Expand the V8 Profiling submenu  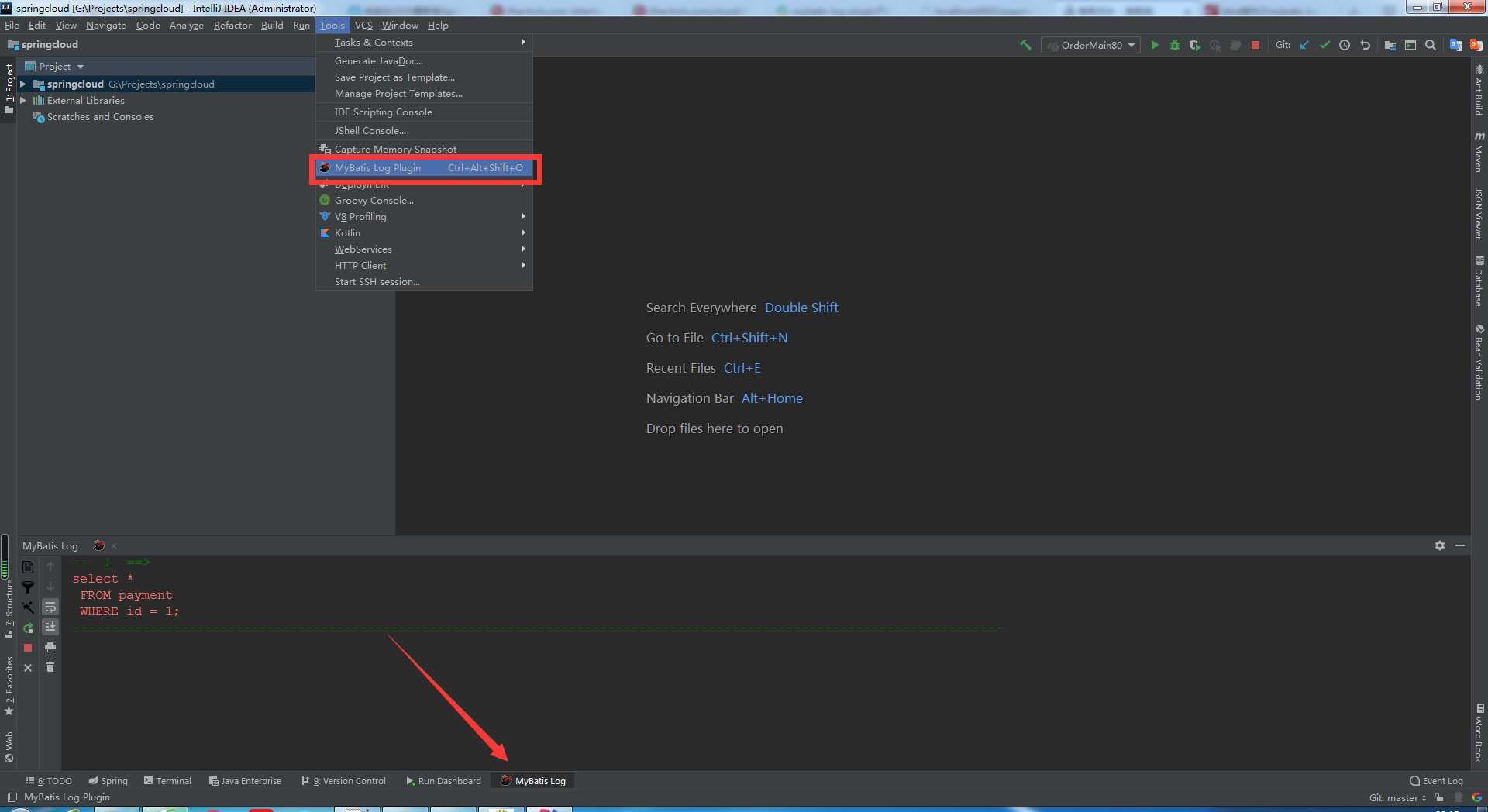424,217
